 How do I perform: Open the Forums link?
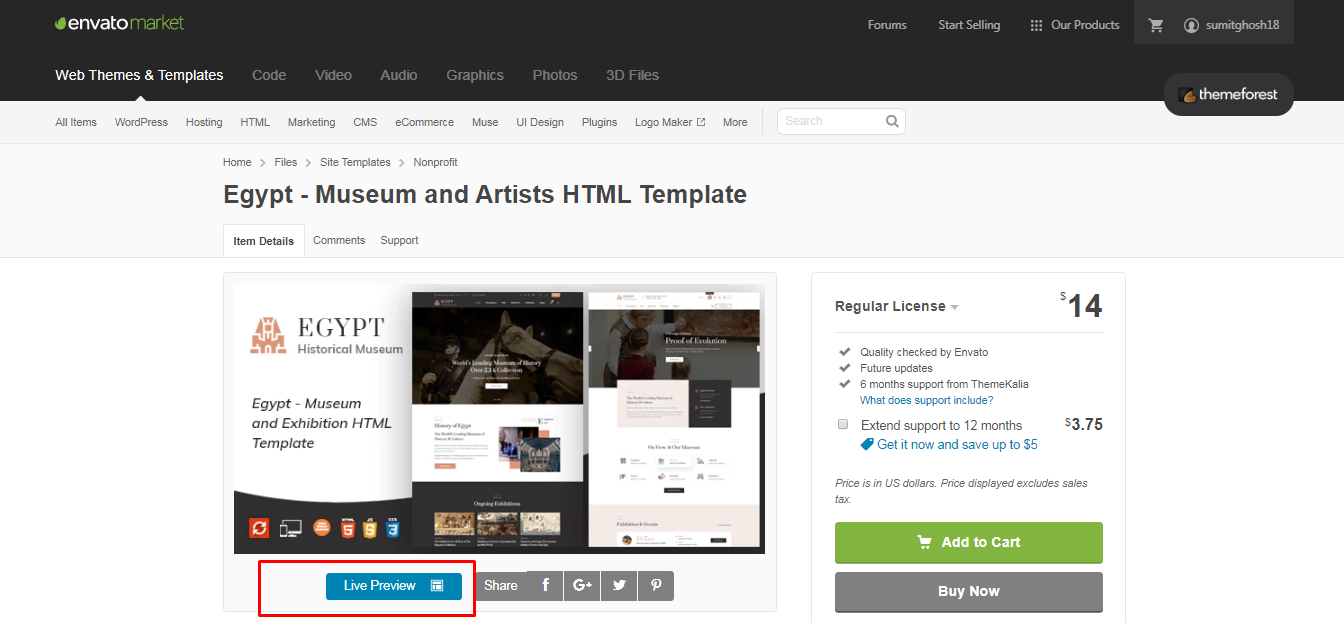(887, 25)
